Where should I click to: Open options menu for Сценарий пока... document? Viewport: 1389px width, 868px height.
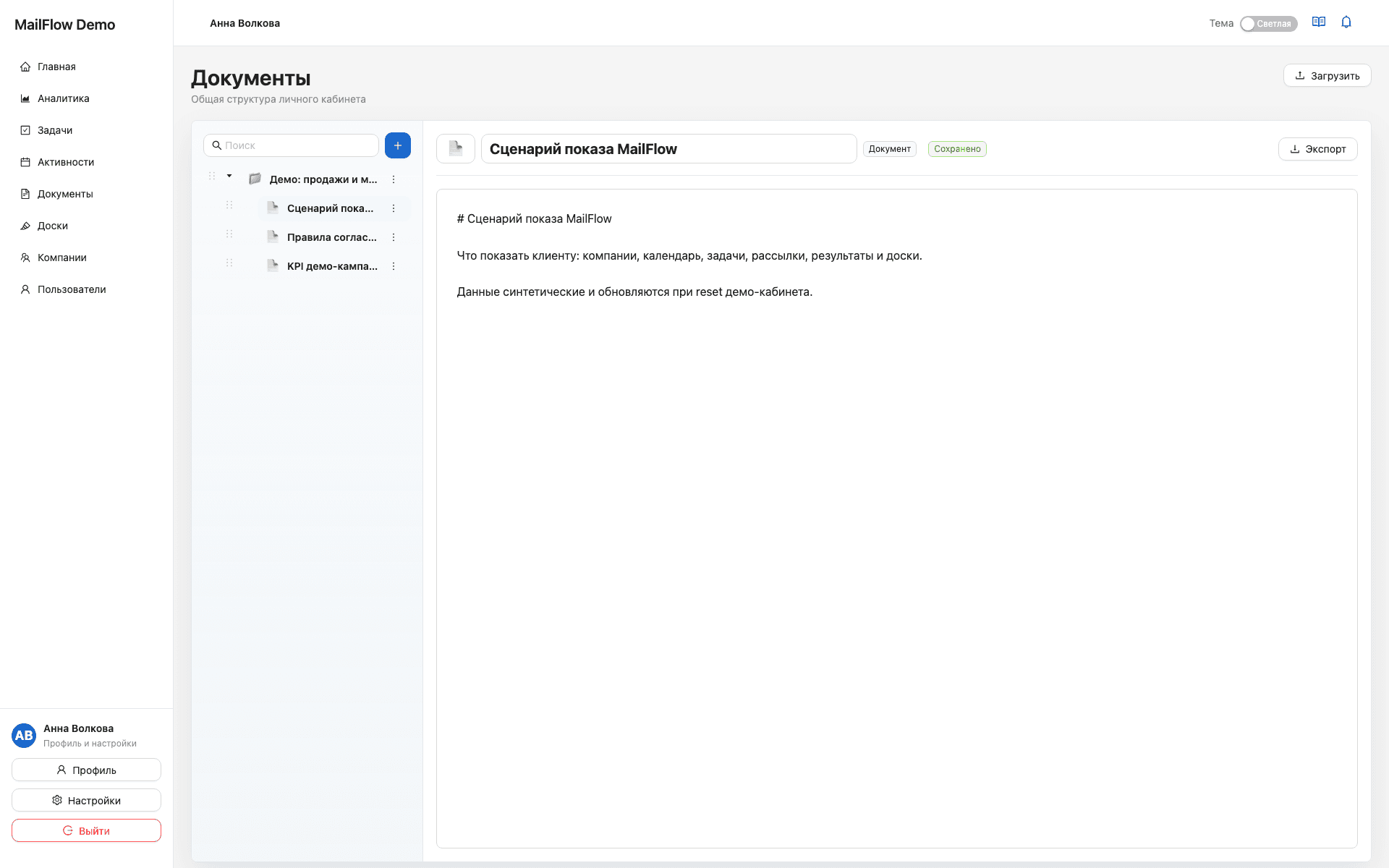[x=394, y=208]
